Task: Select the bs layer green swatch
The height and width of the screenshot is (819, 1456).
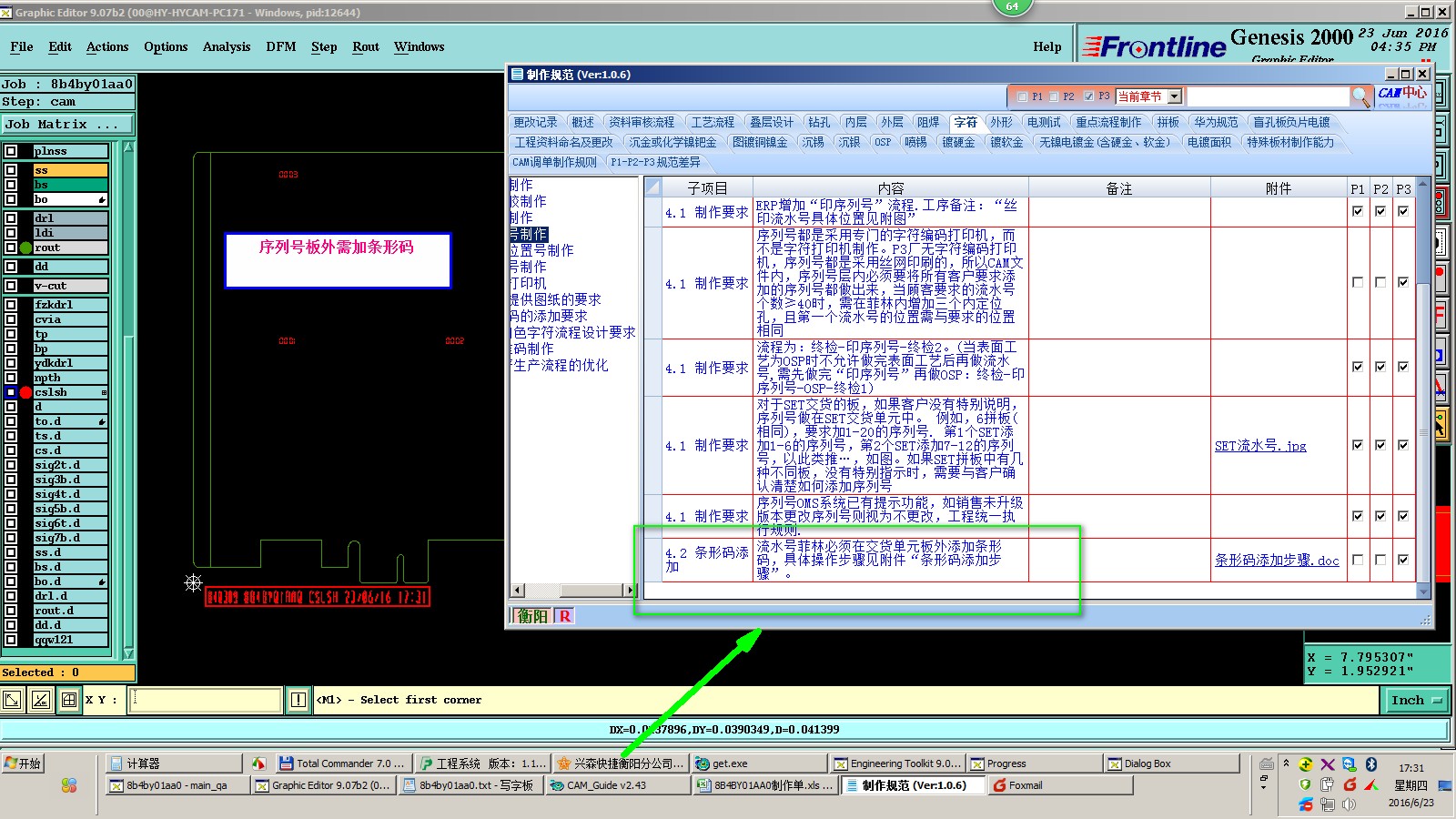Action: [x=70, y=185]
